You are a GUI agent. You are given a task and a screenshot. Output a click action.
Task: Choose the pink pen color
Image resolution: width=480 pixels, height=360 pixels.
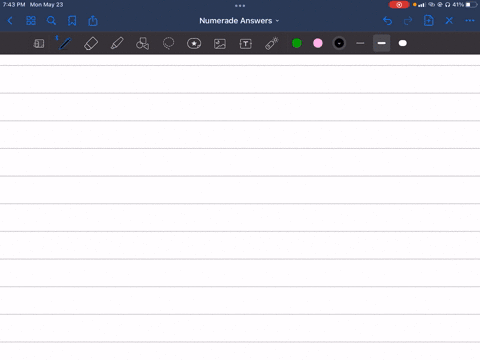coord(318,43)
